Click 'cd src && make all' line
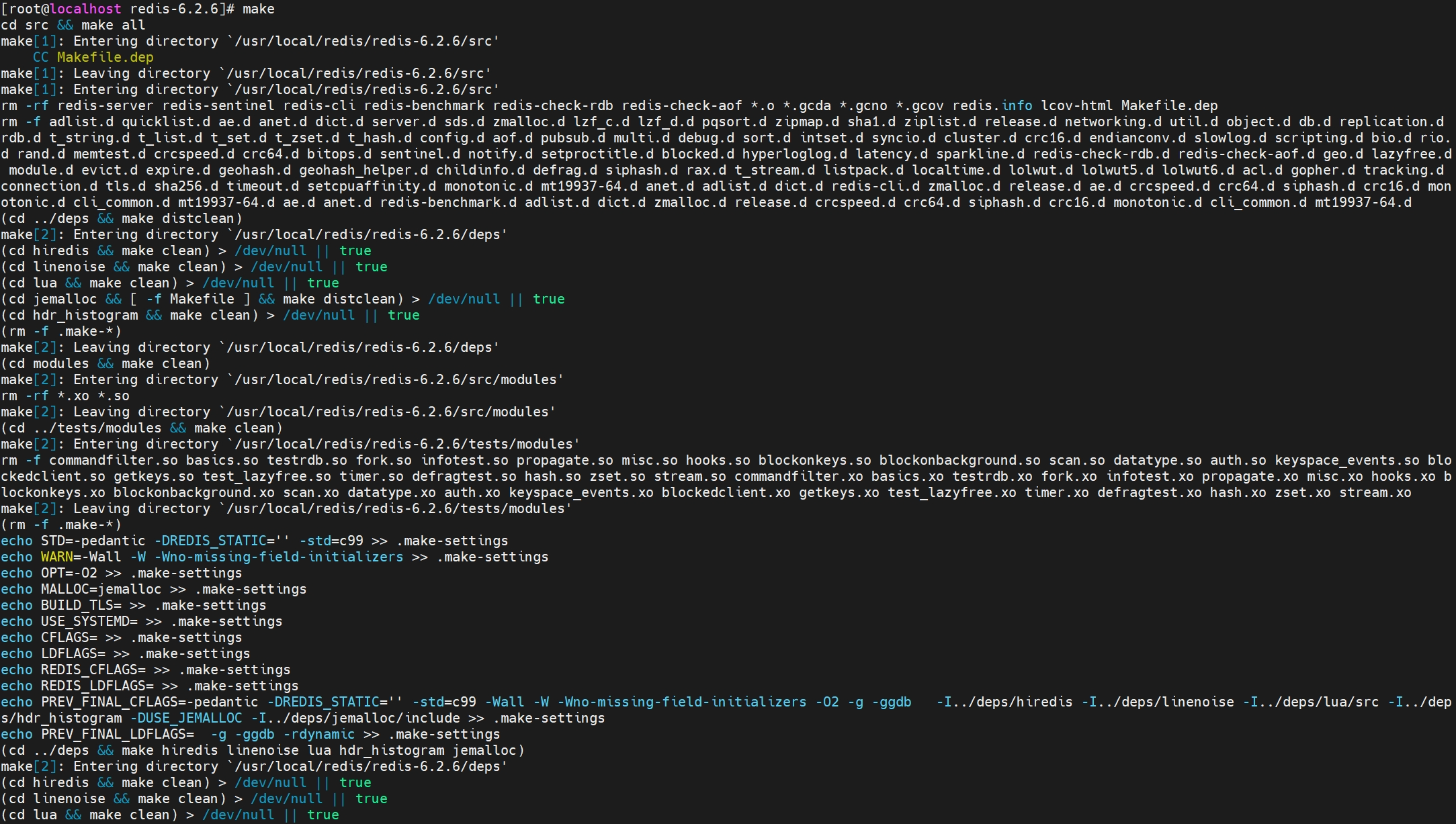Image resolution: width=1456 pixels, height=824 pixels. pyautogui.click(x=73, y=25)
